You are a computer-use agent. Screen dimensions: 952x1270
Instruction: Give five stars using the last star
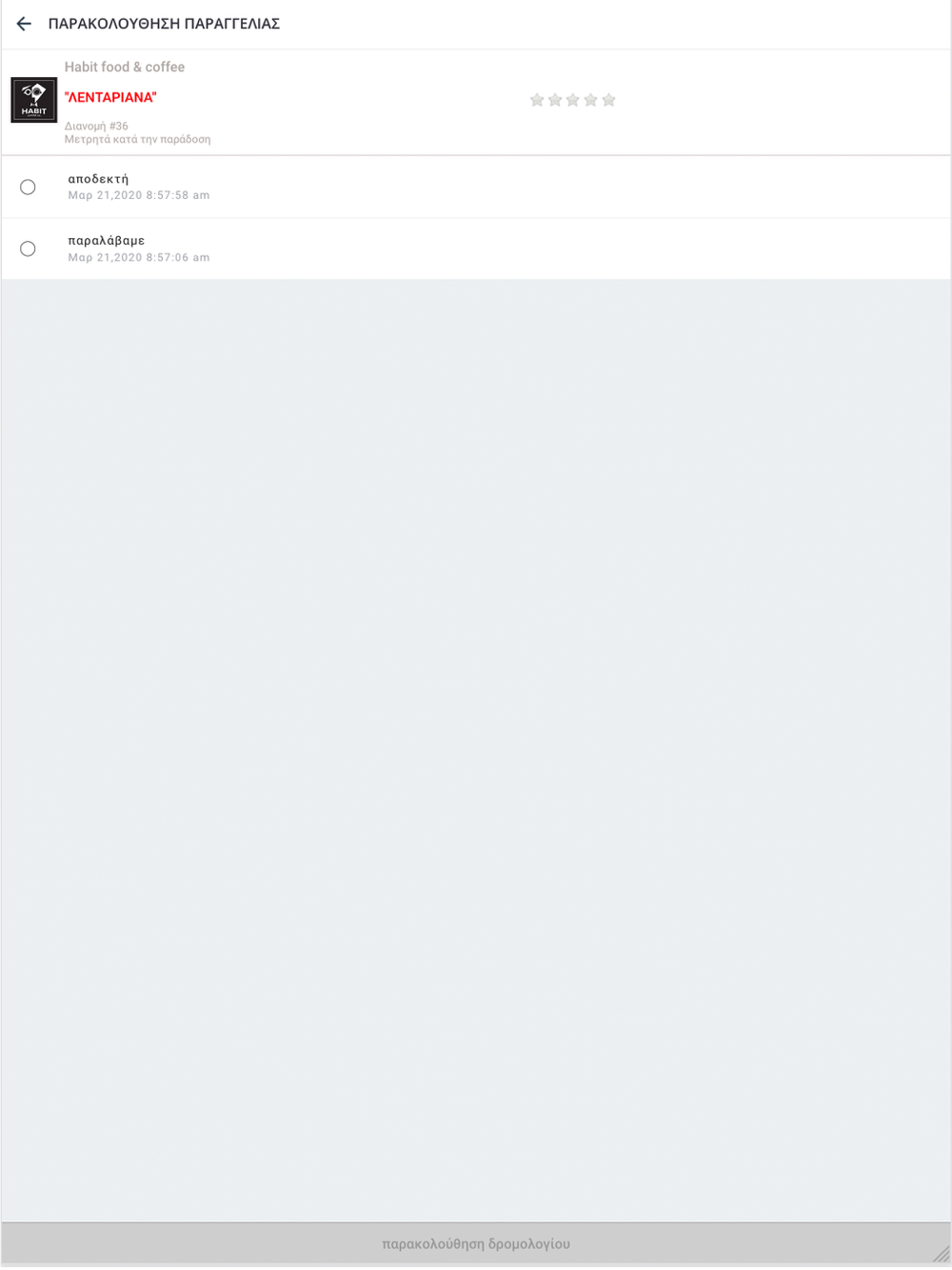click(609, 100)
